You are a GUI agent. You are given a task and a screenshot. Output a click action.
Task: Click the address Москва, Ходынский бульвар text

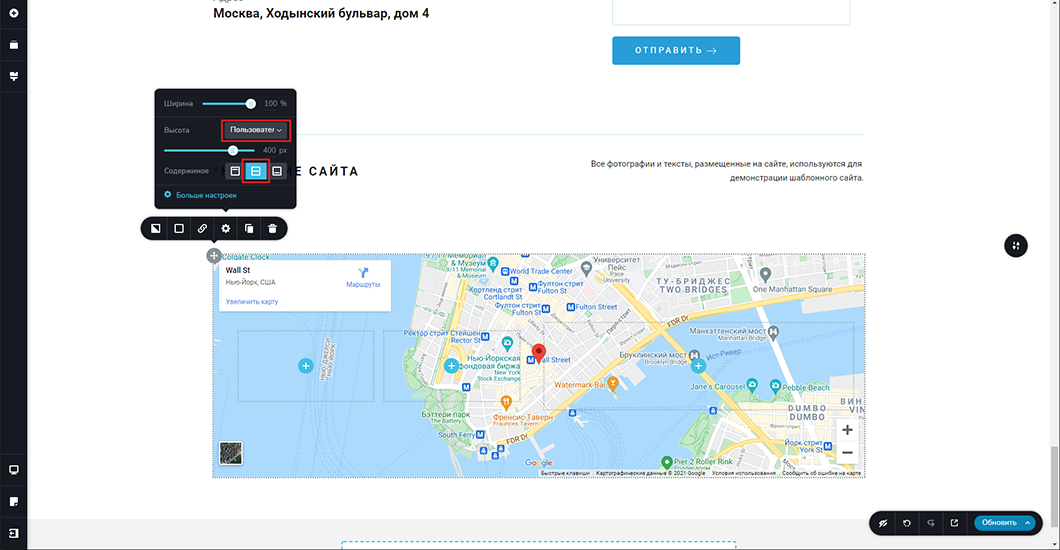[x=321, y=14]
